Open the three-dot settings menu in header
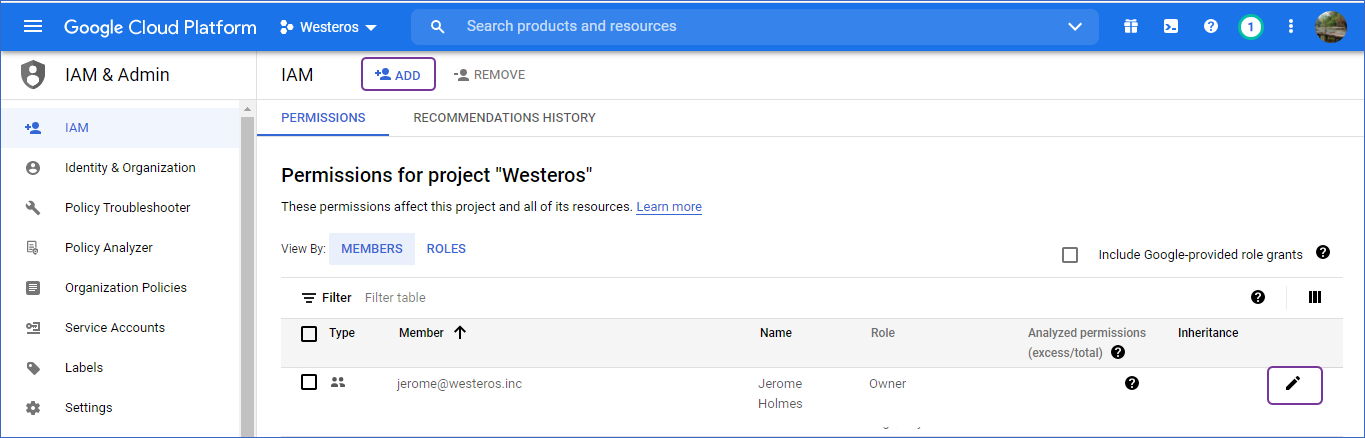Image resolution: width=1365 pixels, height=438 pixels. coord(1291,27)
